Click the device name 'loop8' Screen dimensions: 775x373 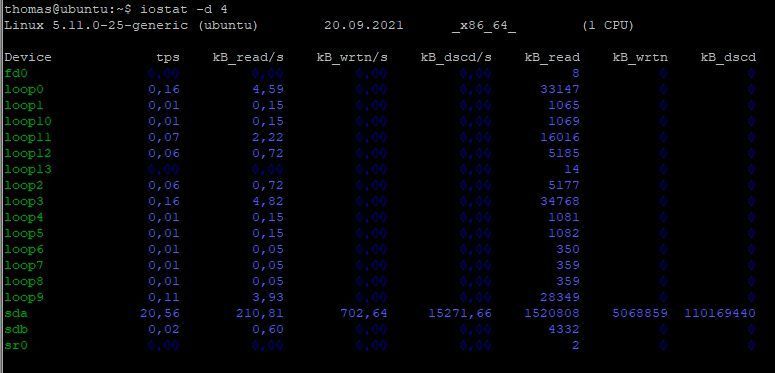24,282
